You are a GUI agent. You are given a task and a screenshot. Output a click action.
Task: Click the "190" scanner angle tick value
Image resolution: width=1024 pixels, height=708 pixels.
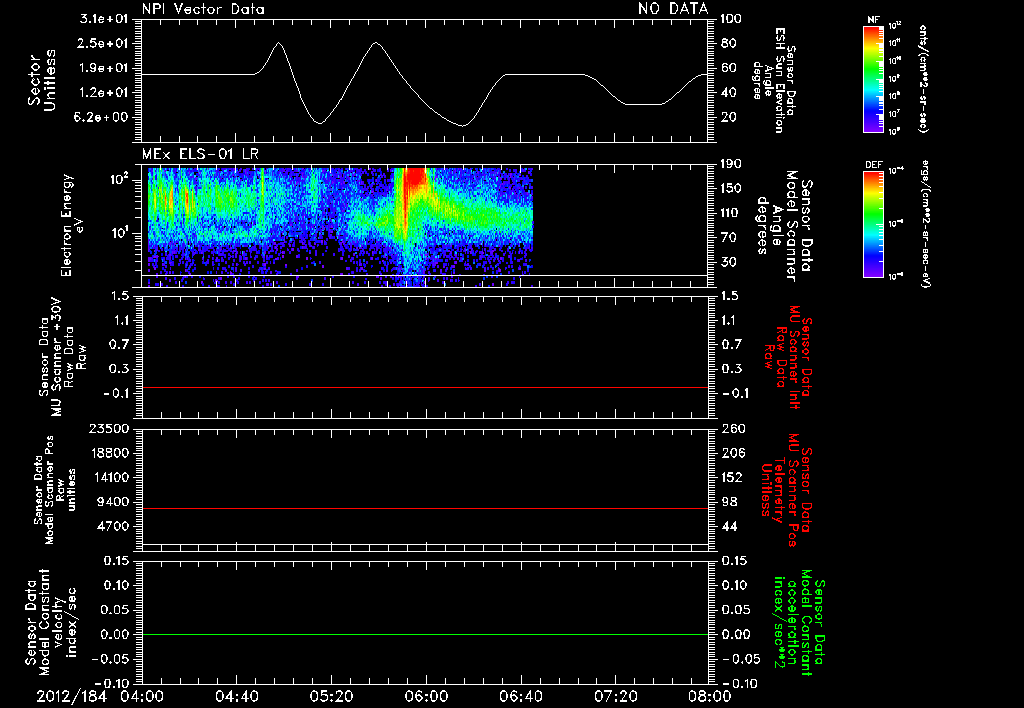[x=731, y=164]
